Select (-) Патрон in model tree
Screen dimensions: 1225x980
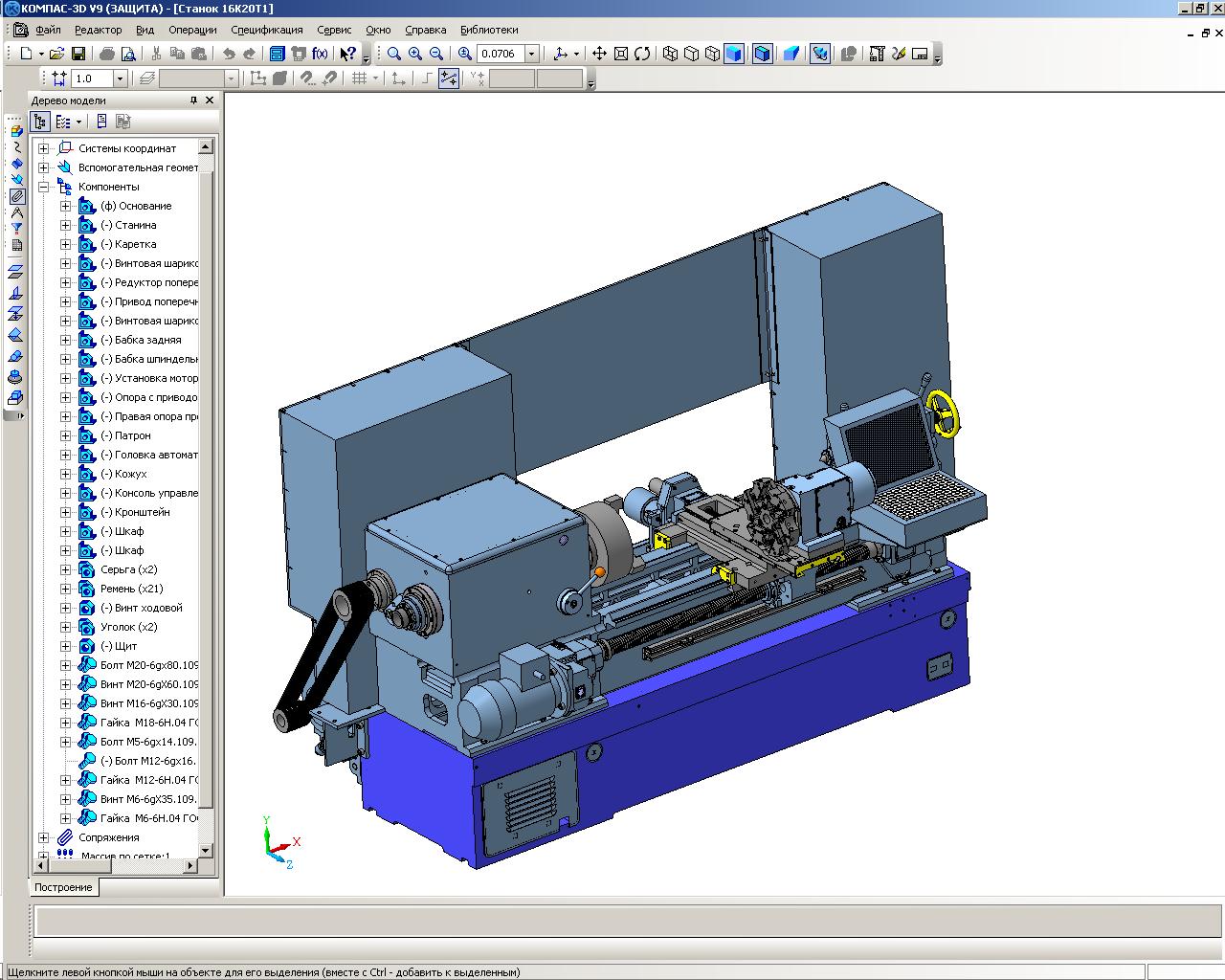click(x=125, y=435)
